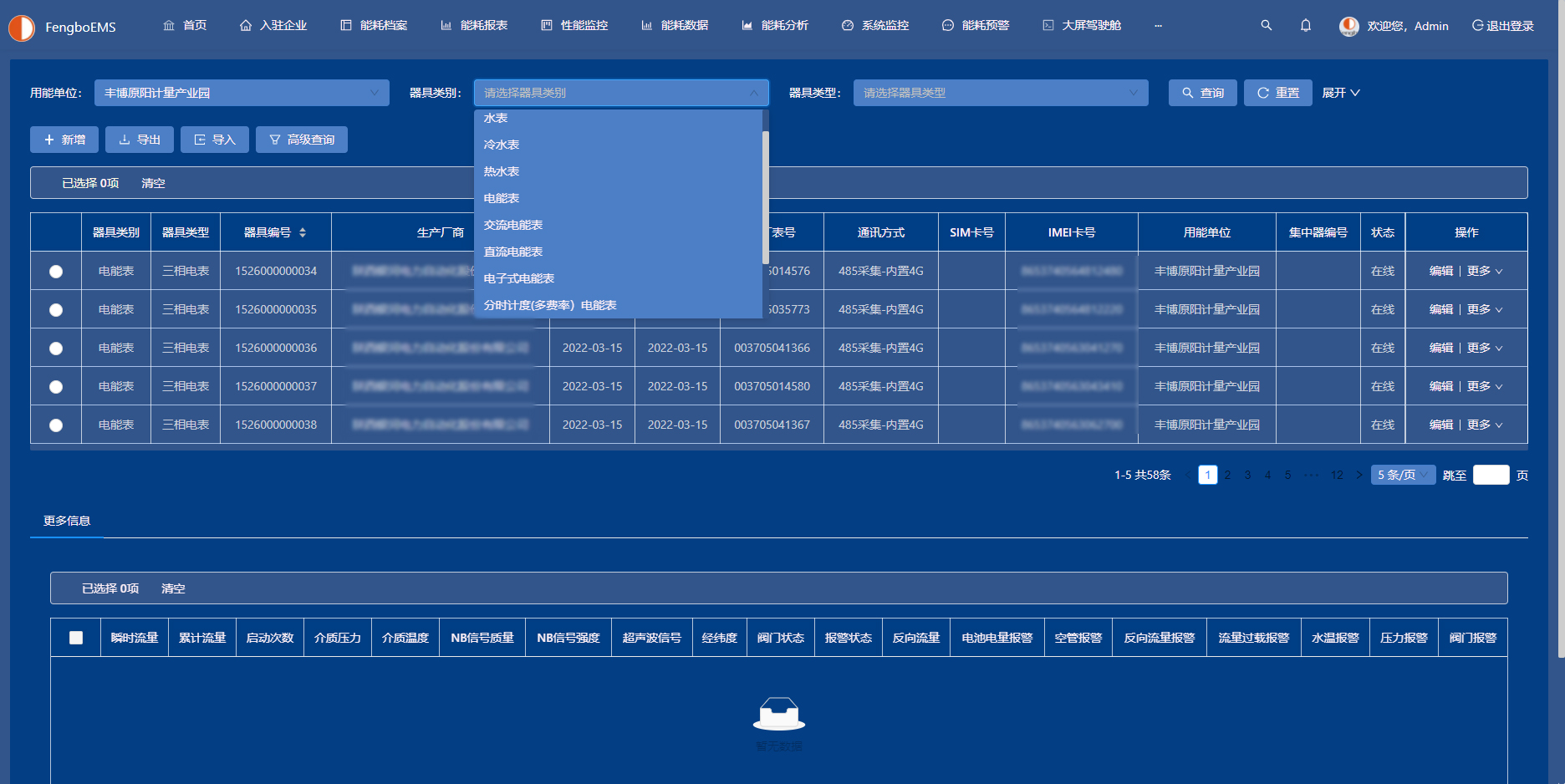Viewport: 1565px width, 784px height.
Task: Open the notification bell icon
Action: [x=1305, y=26]
